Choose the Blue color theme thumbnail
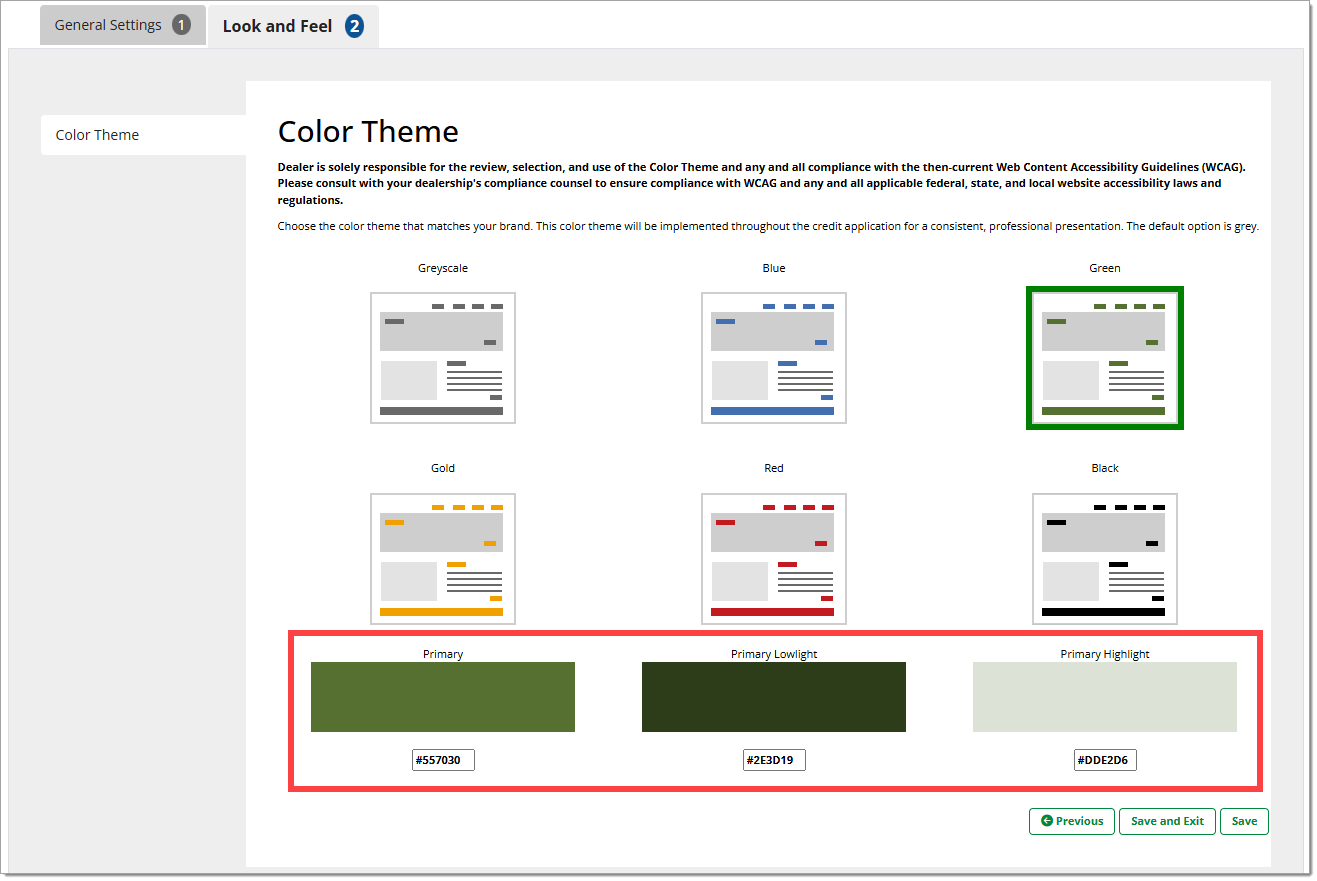The width and height of the screenshot is (1317, 881). 773,358
